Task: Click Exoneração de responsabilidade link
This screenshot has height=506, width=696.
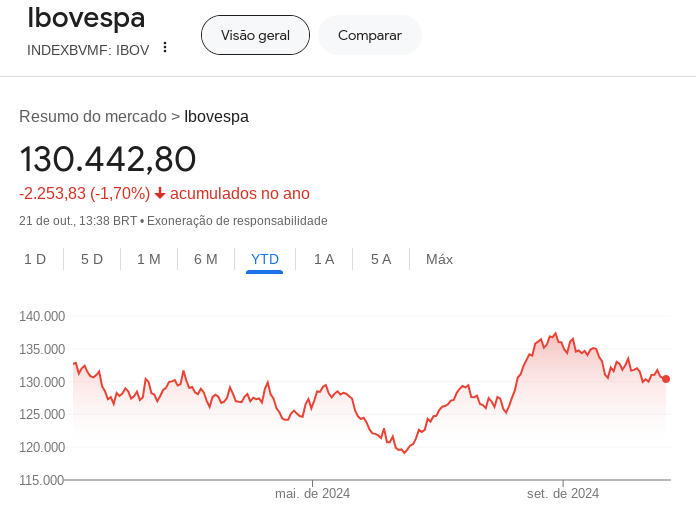Action: coord(237,221)
